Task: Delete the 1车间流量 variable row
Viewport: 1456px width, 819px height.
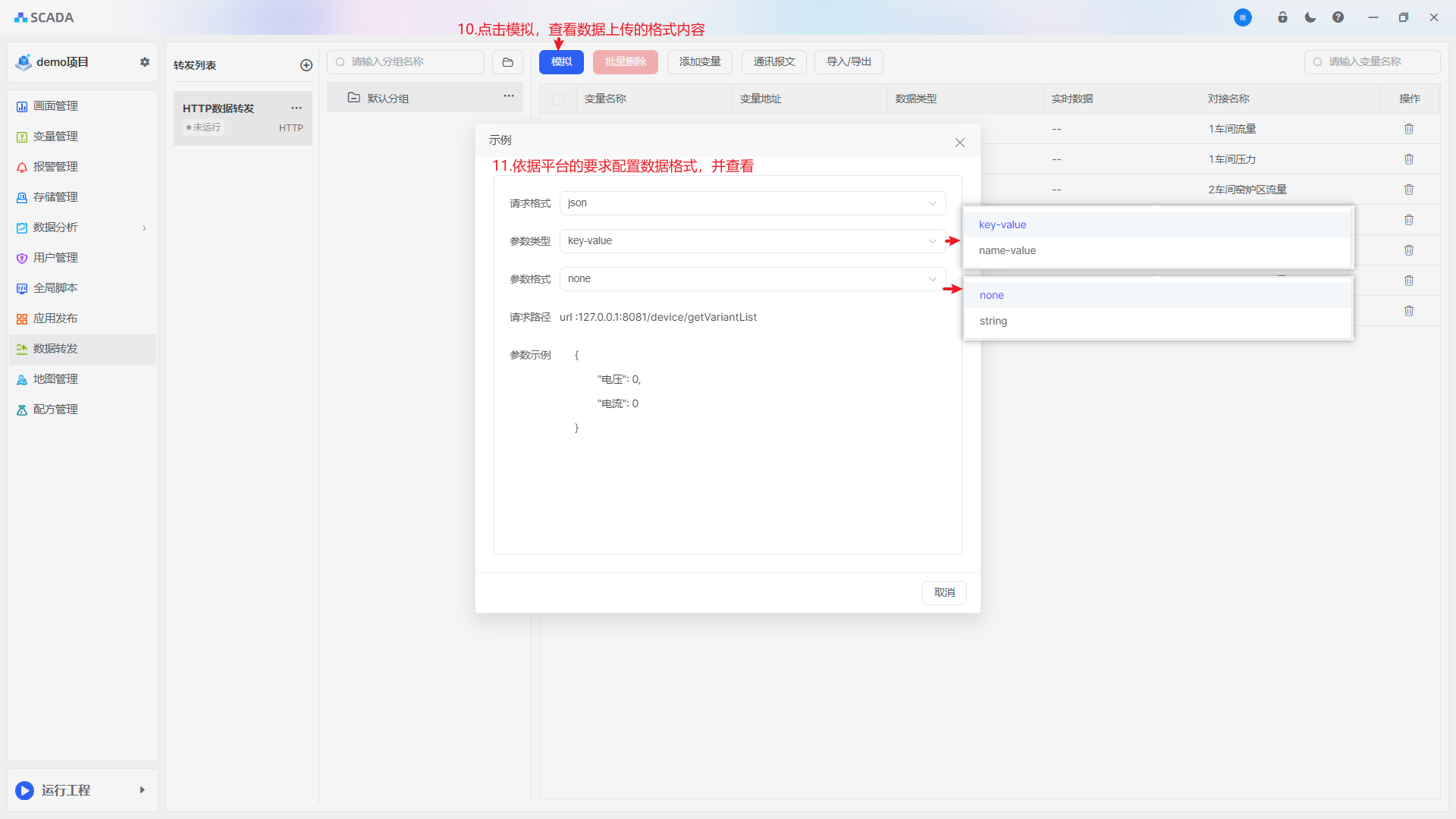Action: pyautogui.click(x=1408, y=129)
